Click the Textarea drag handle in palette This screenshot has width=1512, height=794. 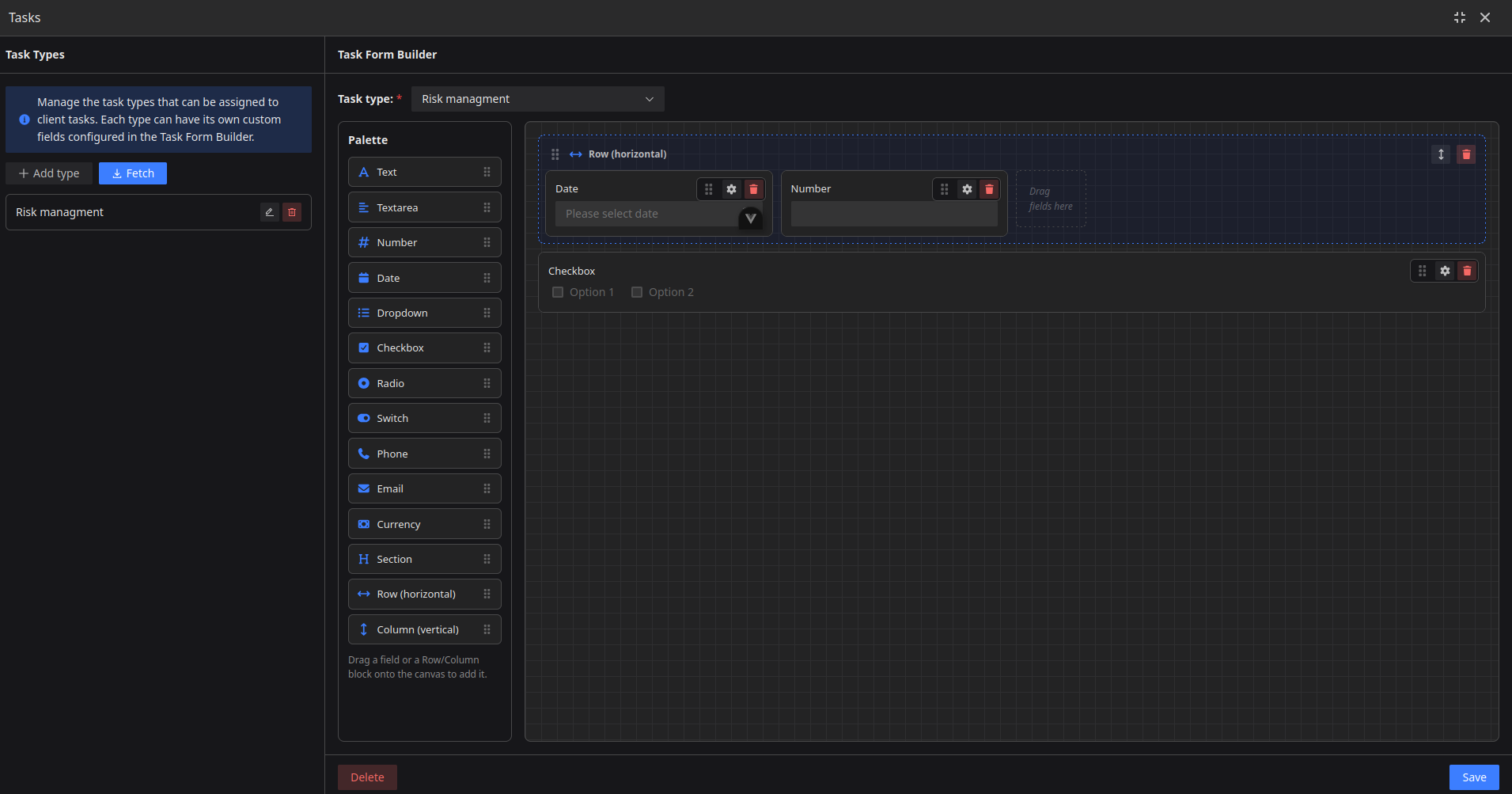point(487,207)
